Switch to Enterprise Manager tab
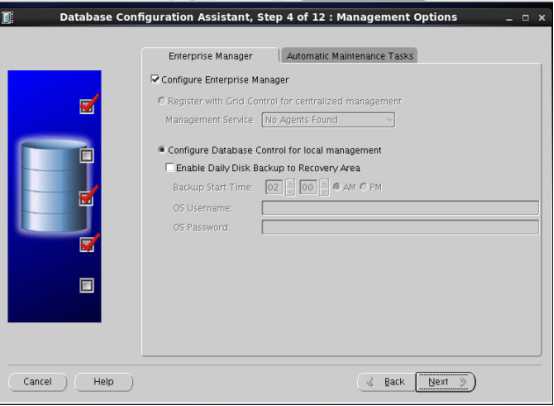Screen dimensions: 554x406 (210, 56)
